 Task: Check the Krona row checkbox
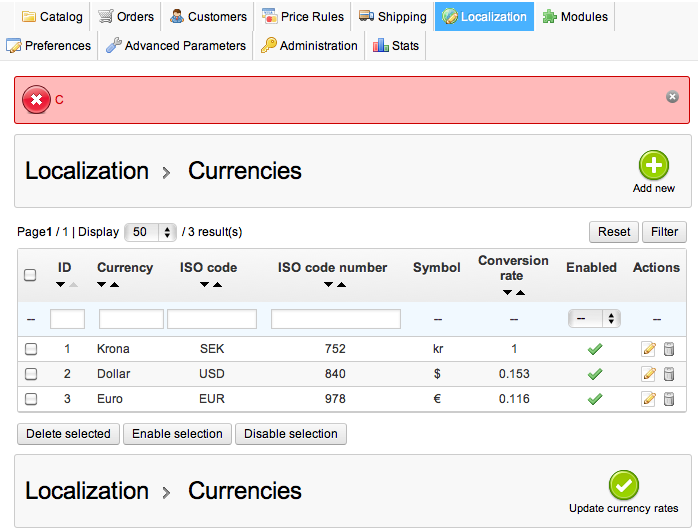pyautogui.click(x=31, y=349)
